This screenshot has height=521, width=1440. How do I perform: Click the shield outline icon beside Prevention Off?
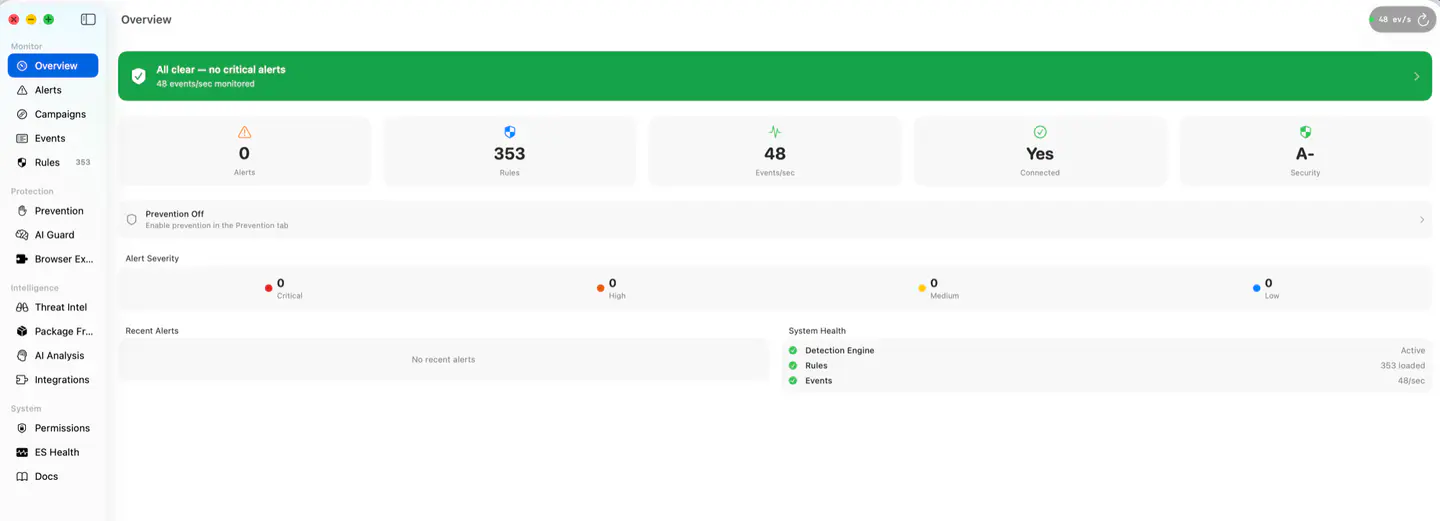(x=131, y=219)
